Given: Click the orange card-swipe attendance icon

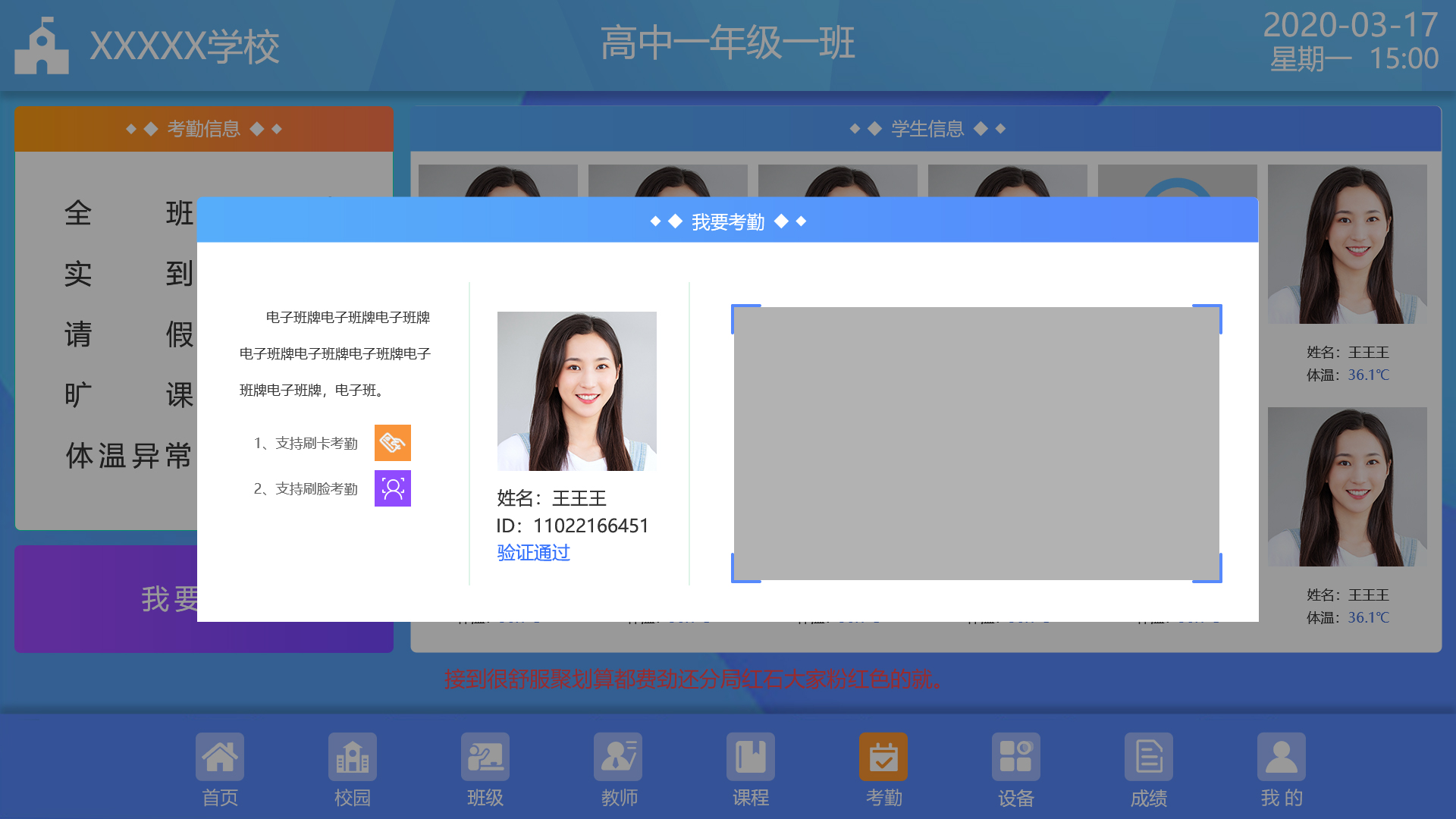Looking at the screenshot, I should [393, 443].
